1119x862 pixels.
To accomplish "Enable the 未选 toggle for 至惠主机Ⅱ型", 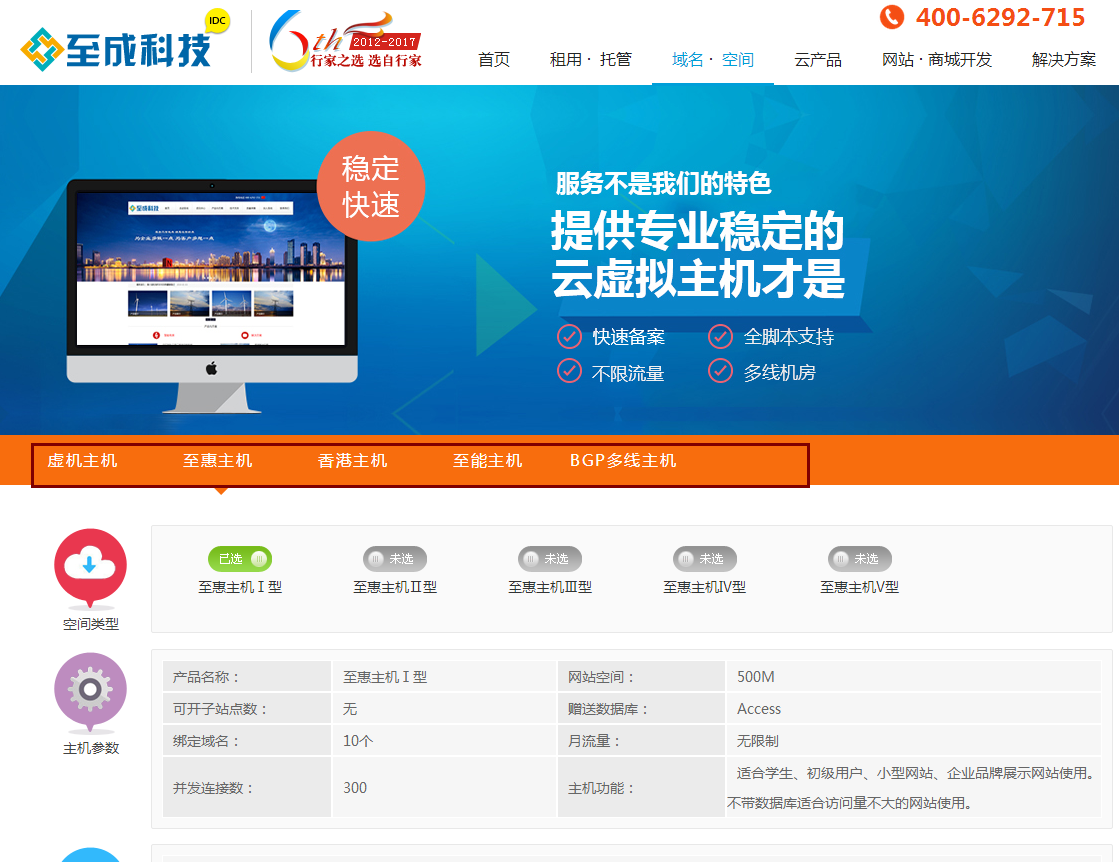I will (395, 559).
